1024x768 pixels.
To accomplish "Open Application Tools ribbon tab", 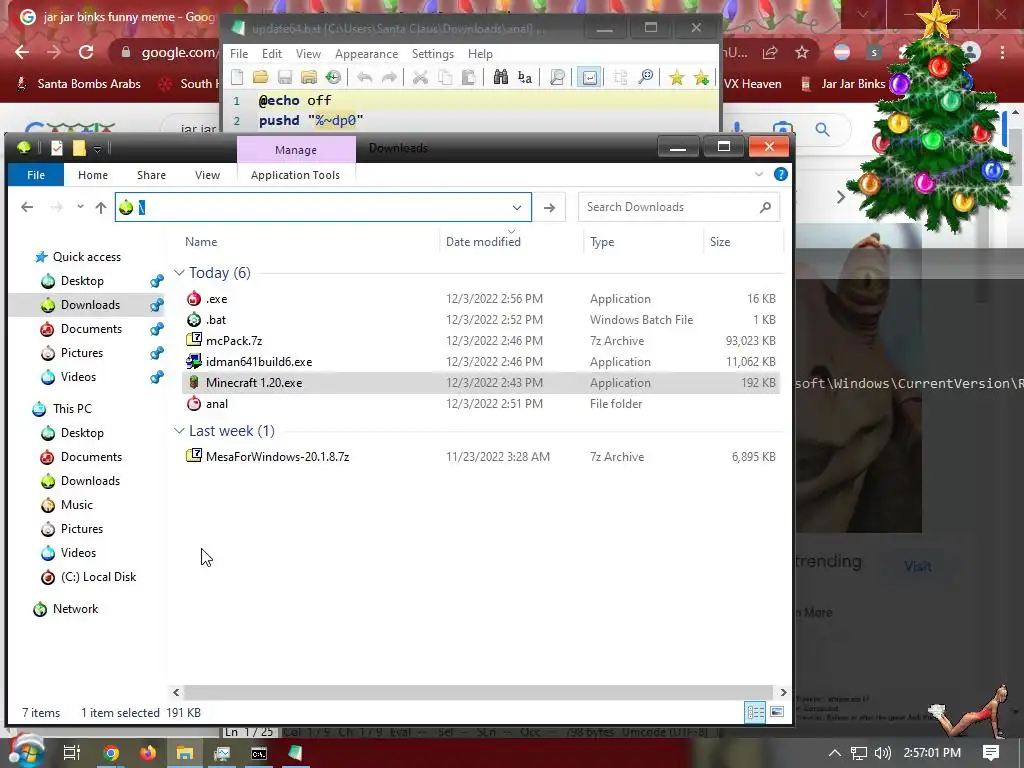I will pyautogui.click(x=295, y=175).
